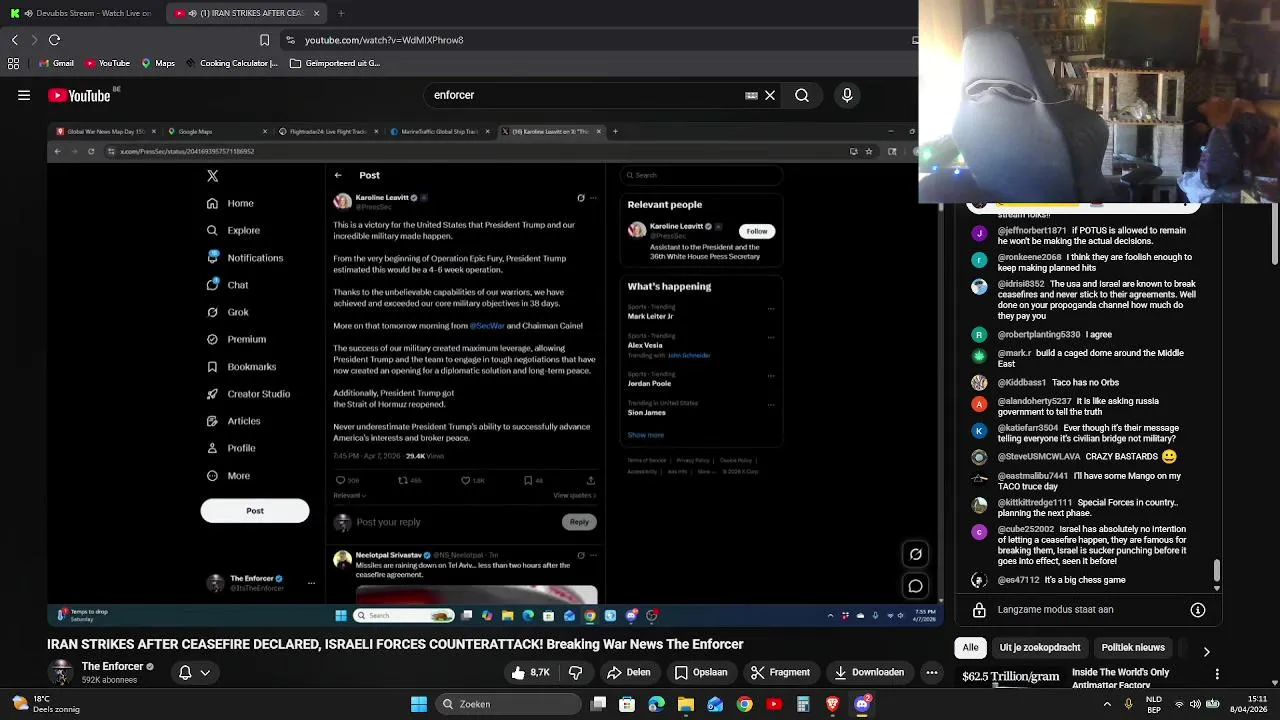Open the Windows Start menu
Image resolution: width=1280 pixels, height=720 pixels.
[419, 704]
